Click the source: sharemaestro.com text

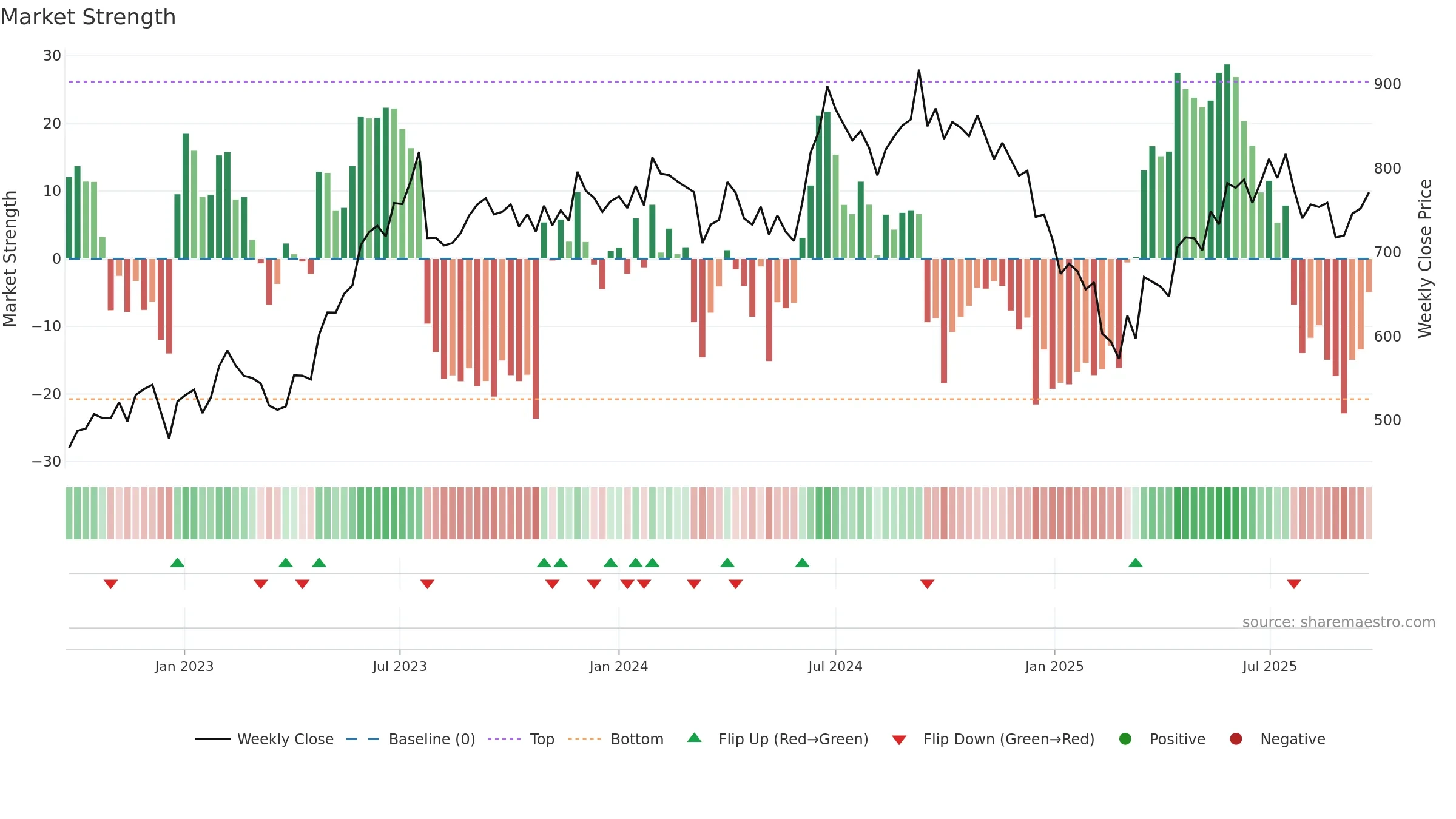[x=1339, y=622]
